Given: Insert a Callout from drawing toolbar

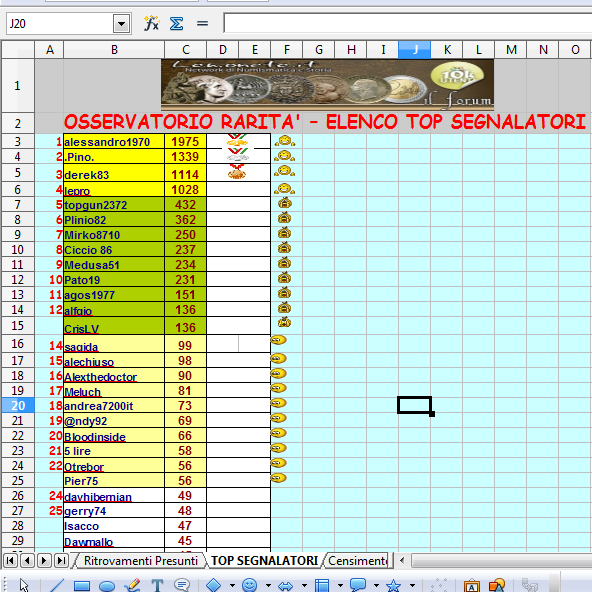Looking at the screenshot, I should 182,585.
